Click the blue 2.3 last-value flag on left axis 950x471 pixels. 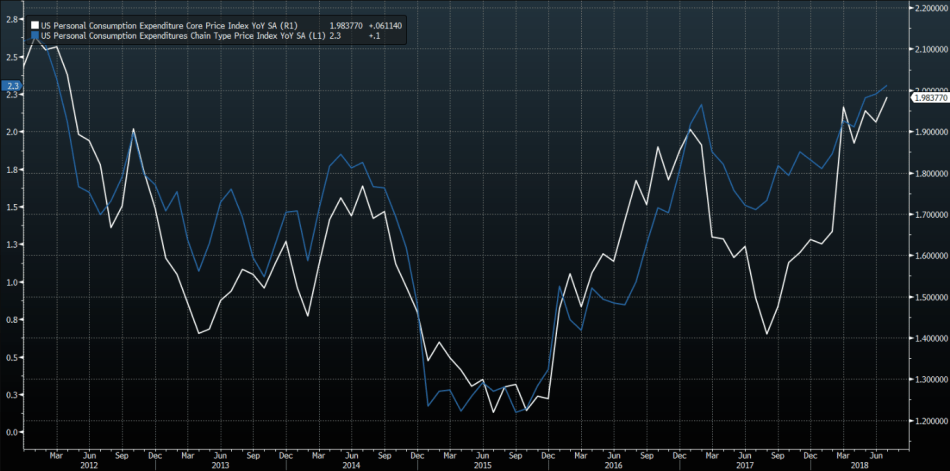pyautogui.click(x=11, y=86)
